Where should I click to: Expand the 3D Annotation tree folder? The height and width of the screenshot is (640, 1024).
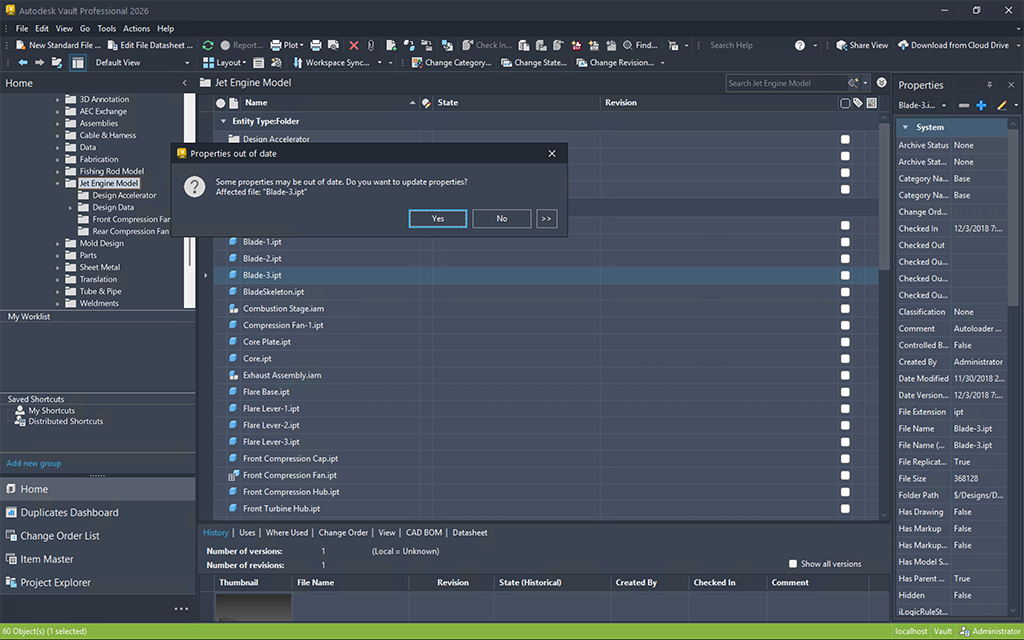tap(57, 99)
